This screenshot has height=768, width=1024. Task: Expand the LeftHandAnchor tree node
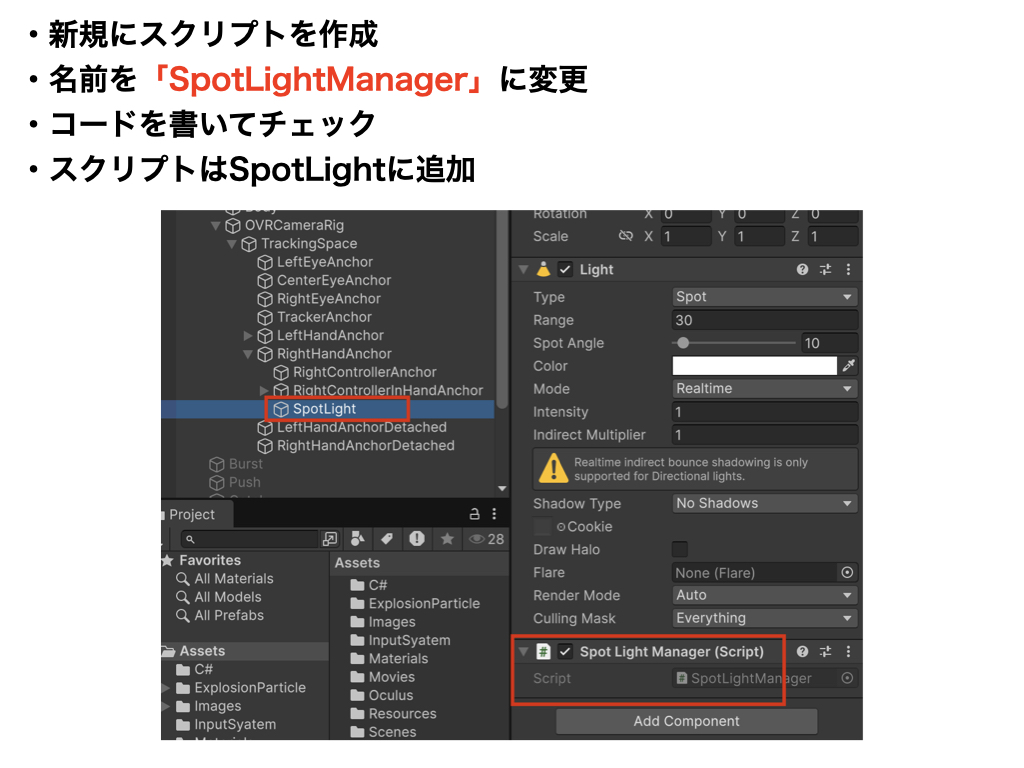[249, 336]
